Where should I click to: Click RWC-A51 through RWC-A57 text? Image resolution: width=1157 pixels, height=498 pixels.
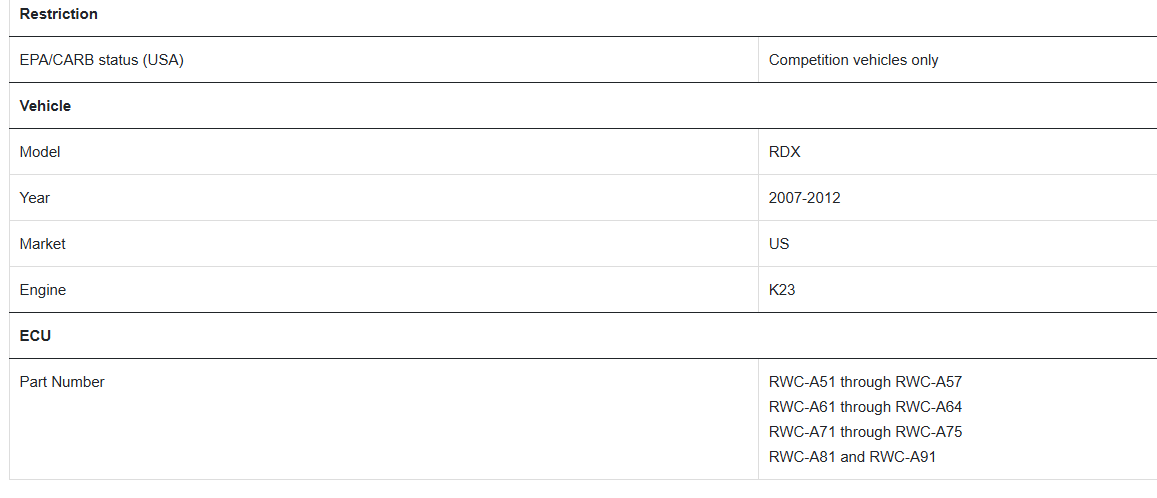click(x=866, y=382)
